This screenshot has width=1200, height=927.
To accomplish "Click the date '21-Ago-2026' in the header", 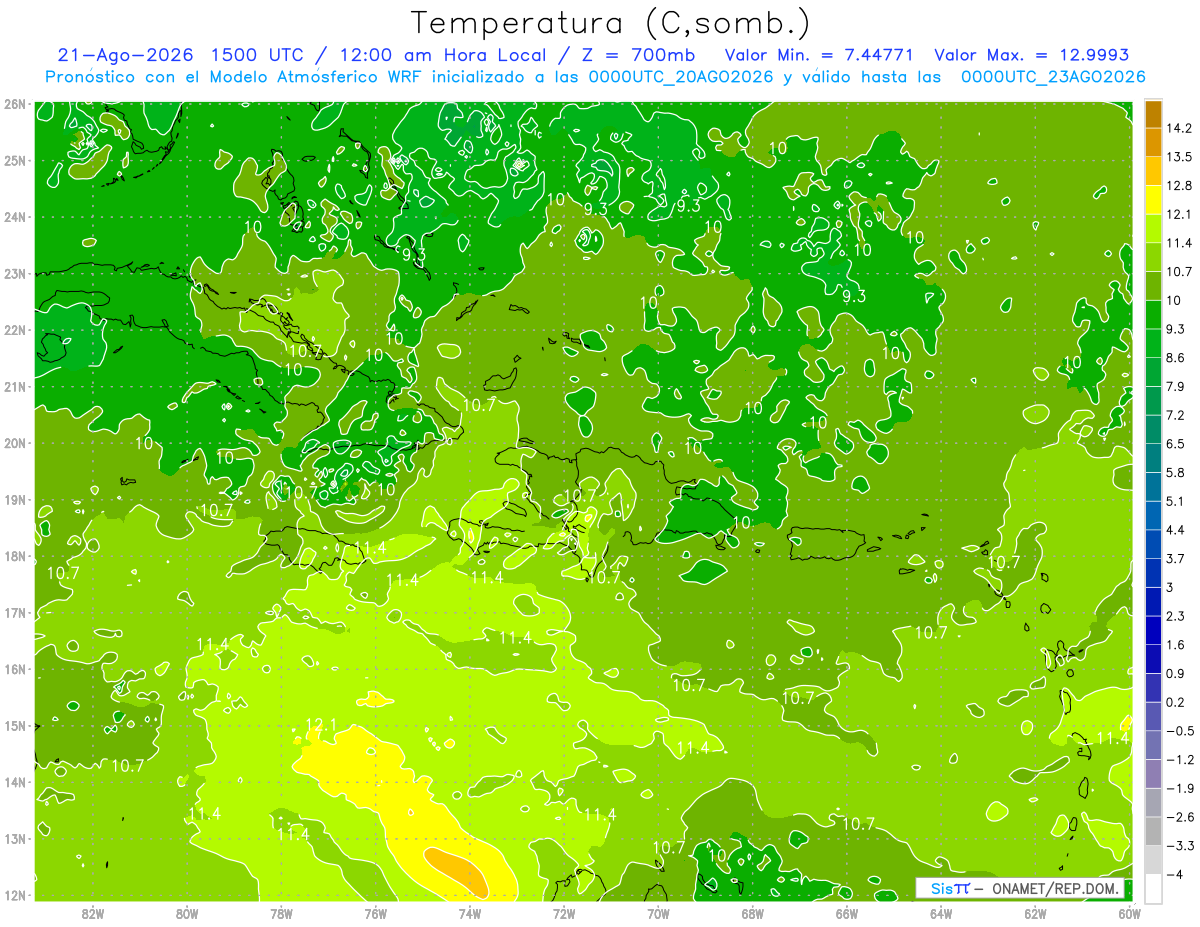I will pos(126,55).
